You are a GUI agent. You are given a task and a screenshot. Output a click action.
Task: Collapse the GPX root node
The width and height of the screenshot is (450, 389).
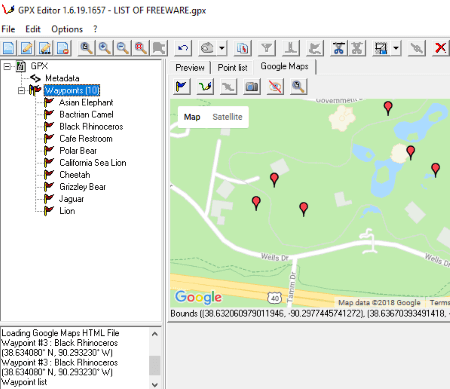click(x=7, y=66)
